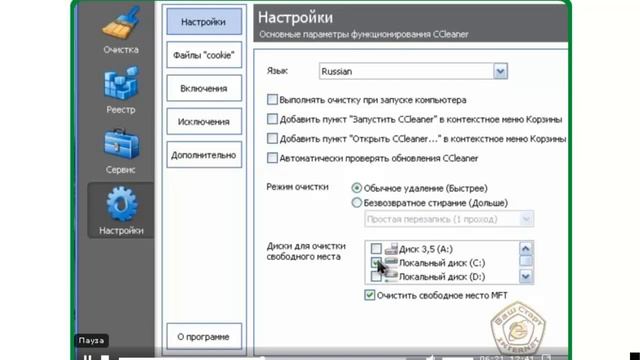Check "Открыть CCleaner..." Recycle Bin menu option
Image resolution: width=640 pixels, height=360 pixels.
tap(272, 138)
